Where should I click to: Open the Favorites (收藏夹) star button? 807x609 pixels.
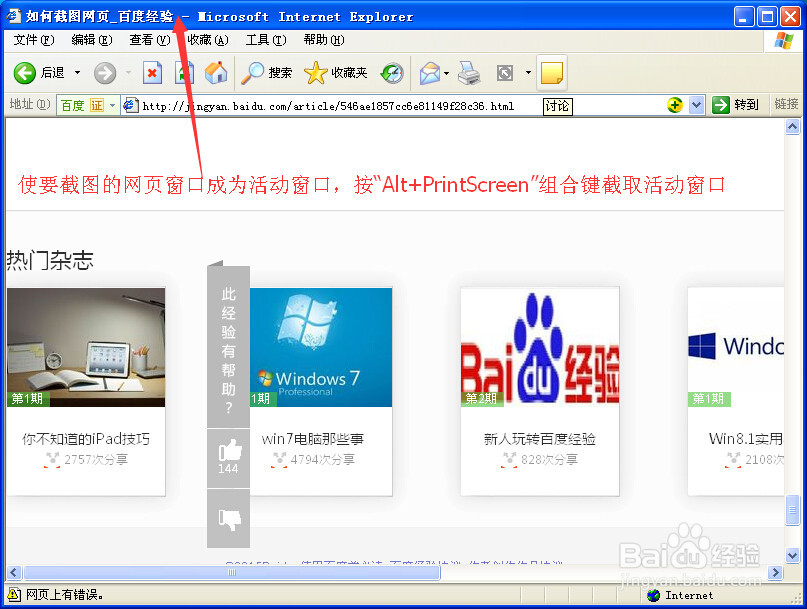tap(336, 73)
